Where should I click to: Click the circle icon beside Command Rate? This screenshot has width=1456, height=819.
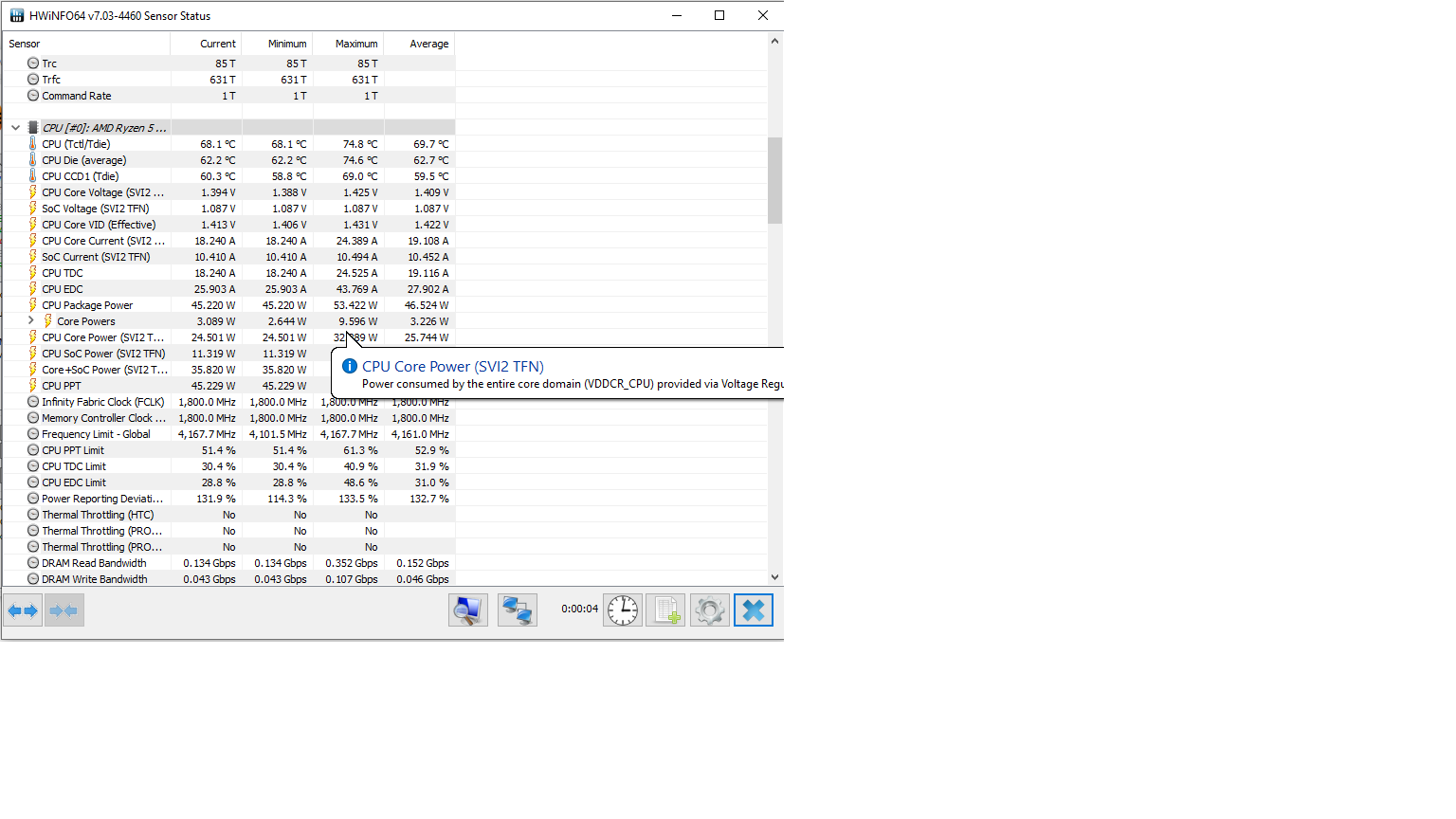(x=33, y=96)
